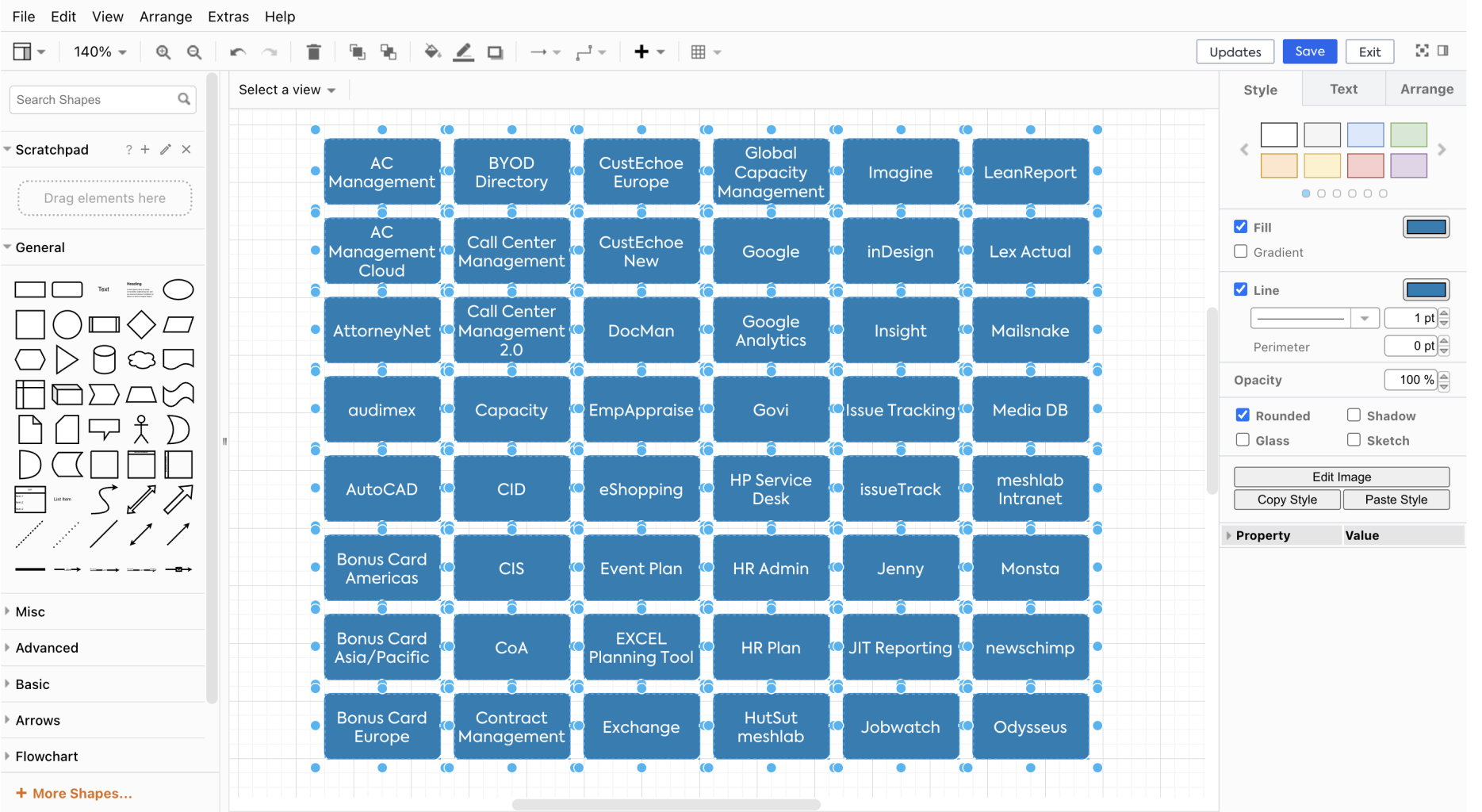This screenshot has width=1482, height=812.
Task: Click the Copy Style button
Action: pyautogui.click(x=1287, y=500)
